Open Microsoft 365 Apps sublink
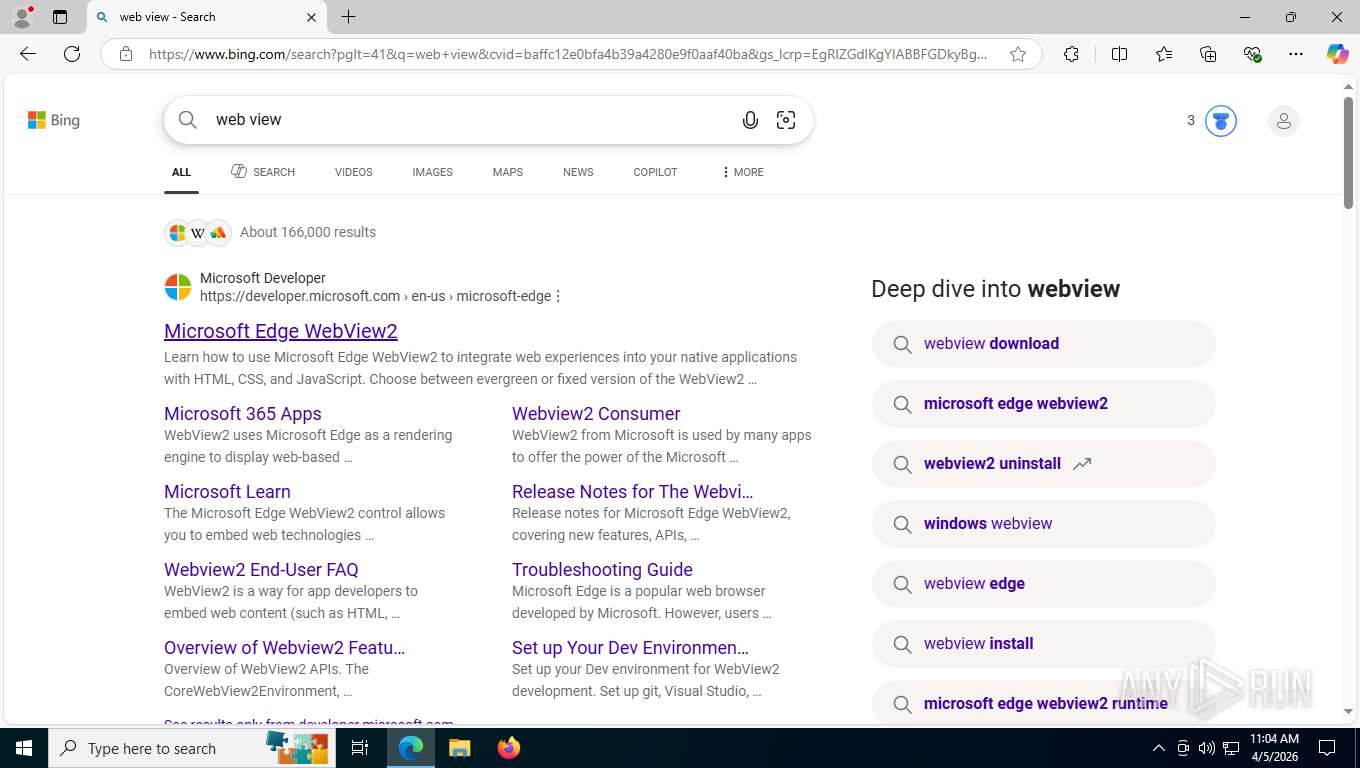The width and height of the screenshot is (1360, 768). pyautogui.click(x=243, y=414)
